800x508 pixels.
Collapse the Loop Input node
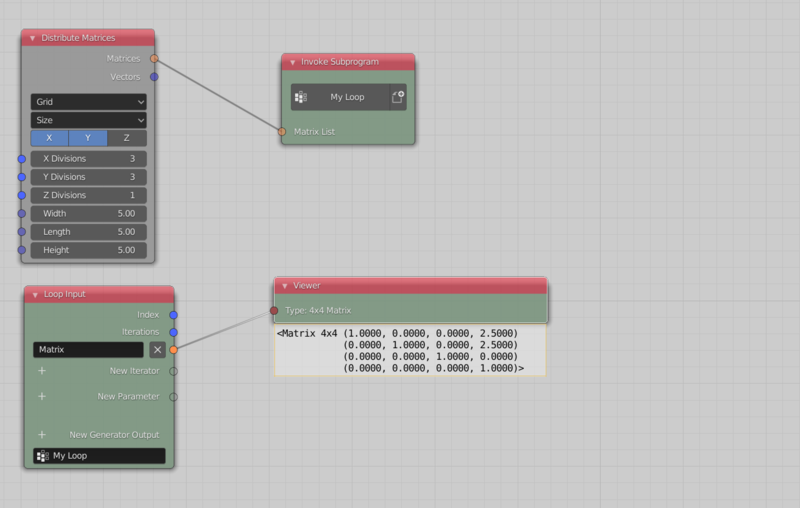35,295
